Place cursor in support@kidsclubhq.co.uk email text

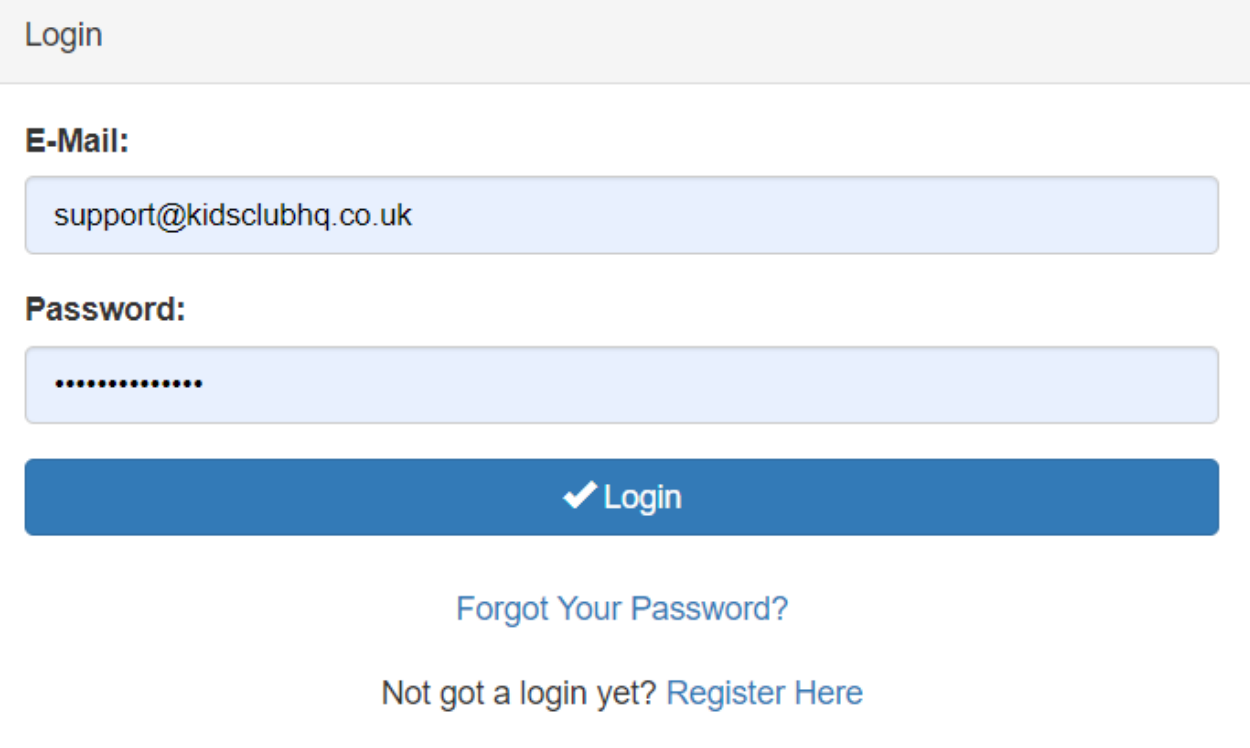(233, 215)
